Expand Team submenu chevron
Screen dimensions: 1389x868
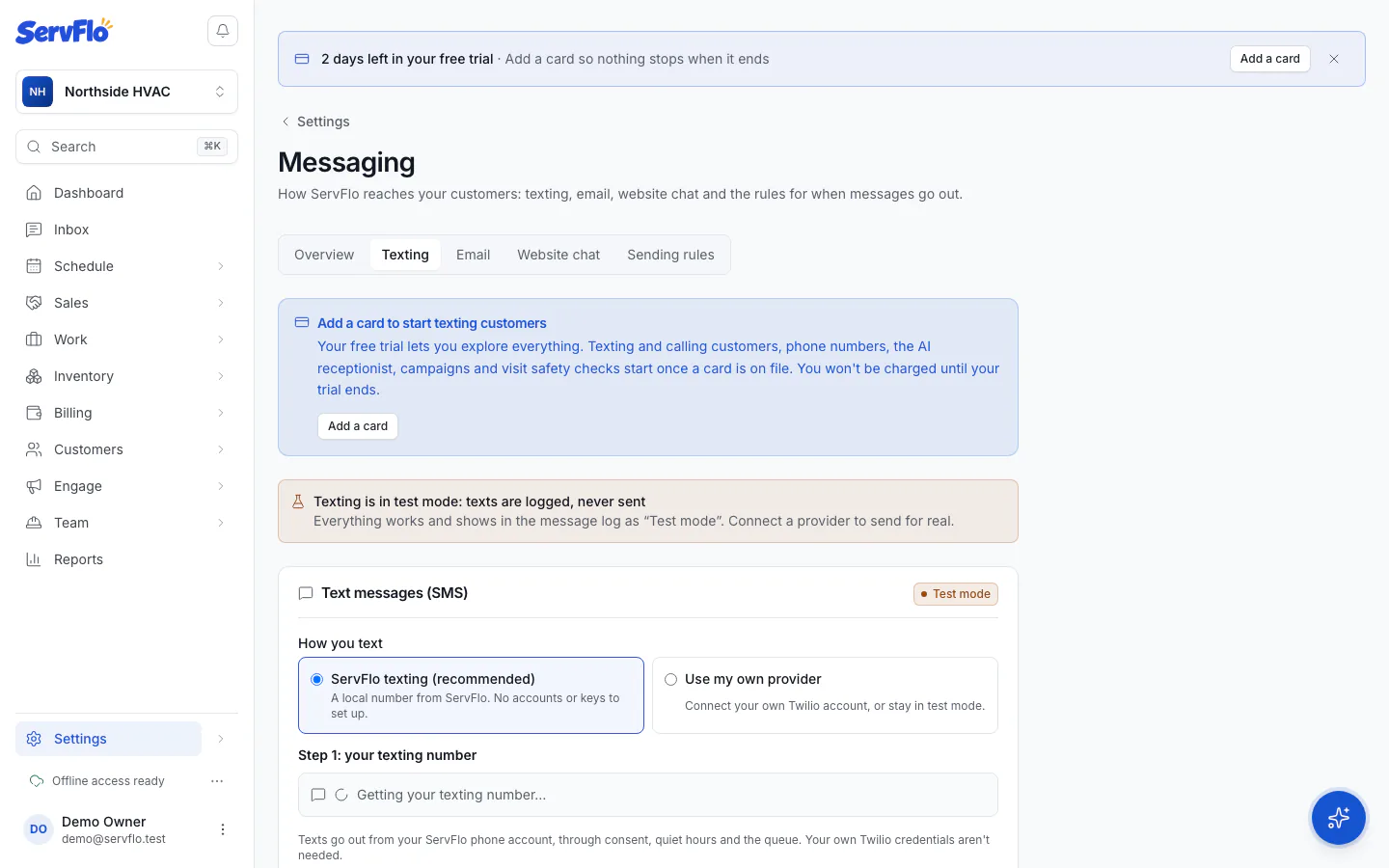[221, 523]
